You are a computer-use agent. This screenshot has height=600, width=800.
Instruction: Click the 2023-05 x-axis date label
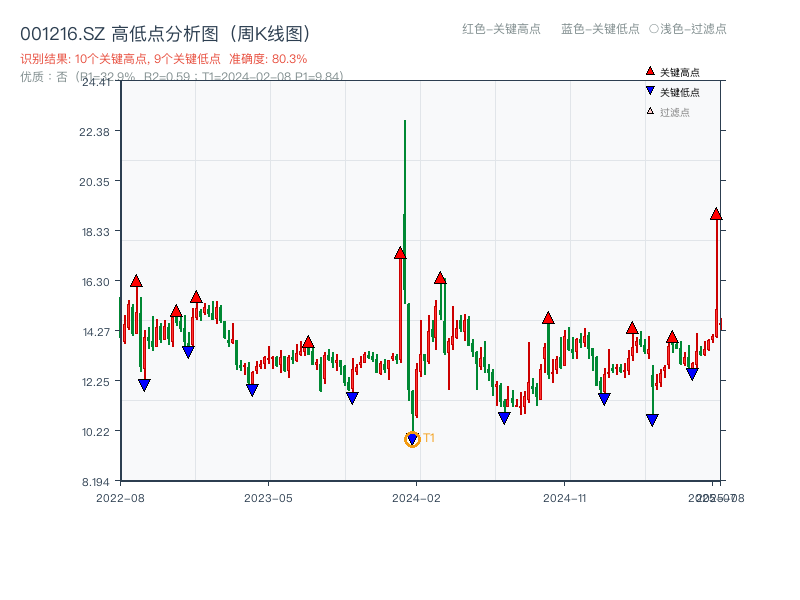click(x=268, y=498)
